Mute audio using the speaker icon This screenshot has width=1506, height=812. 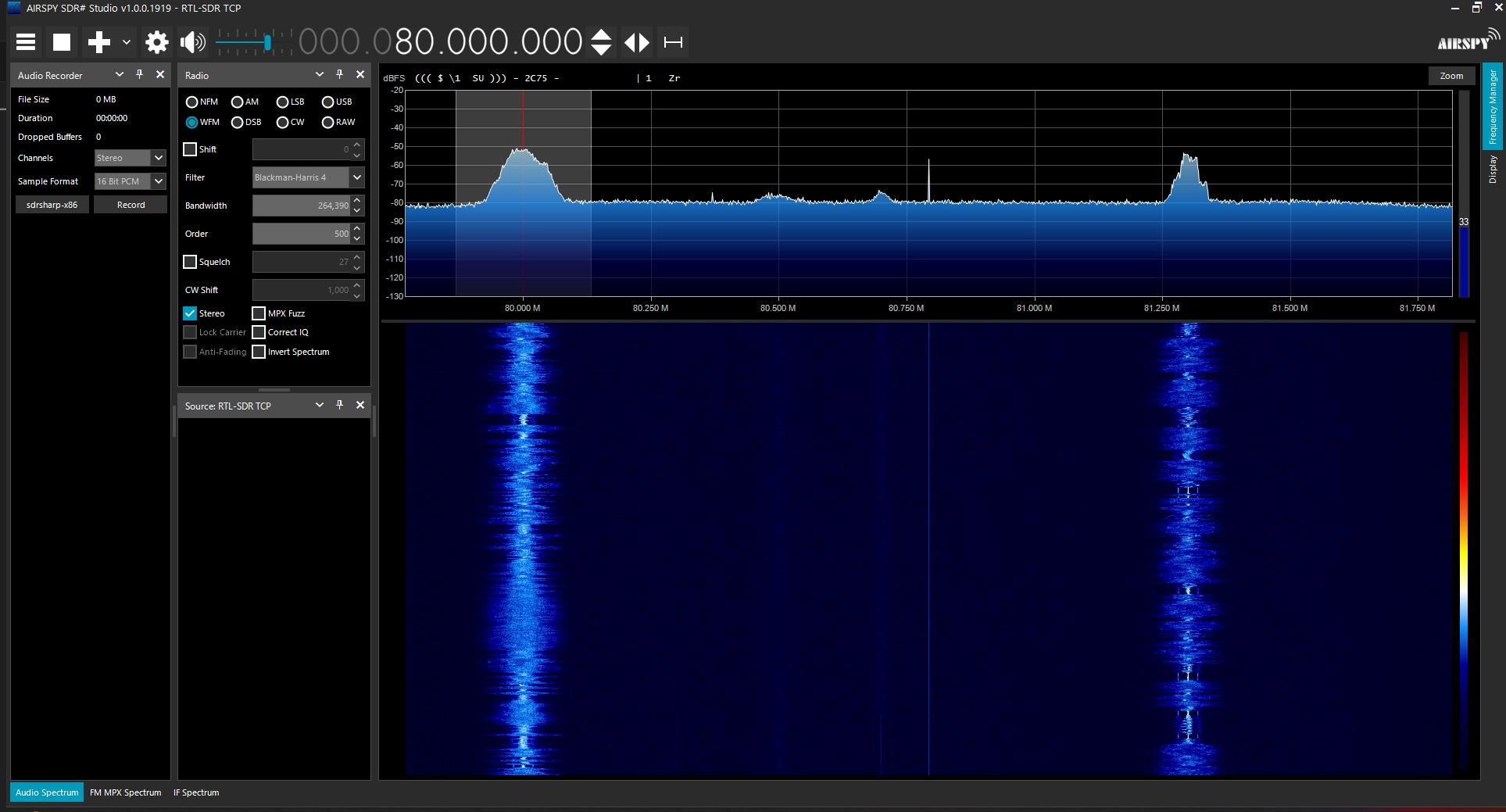coord(193,42)
